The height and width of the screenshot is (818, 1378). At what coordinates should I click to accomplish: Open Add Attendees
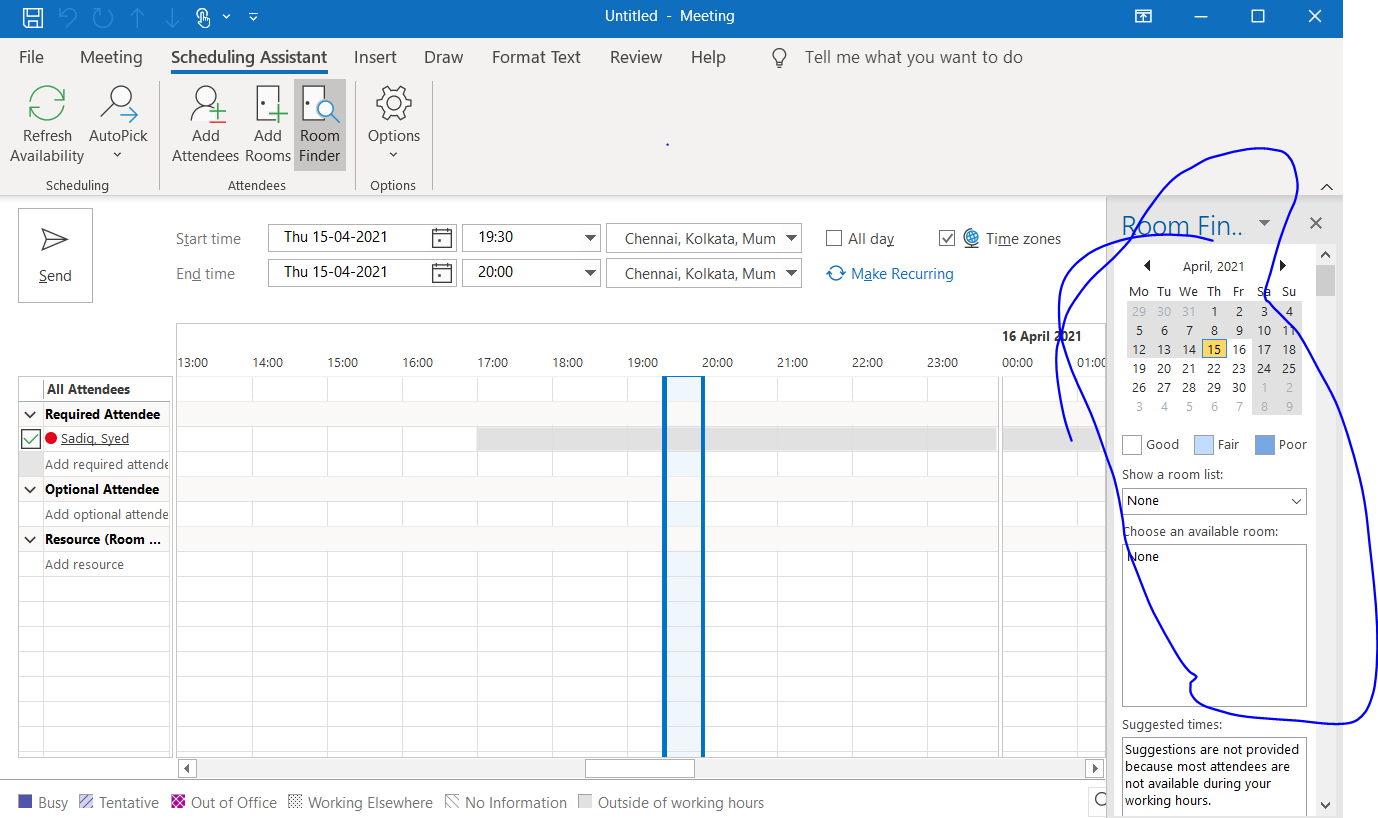pos(205,120)
